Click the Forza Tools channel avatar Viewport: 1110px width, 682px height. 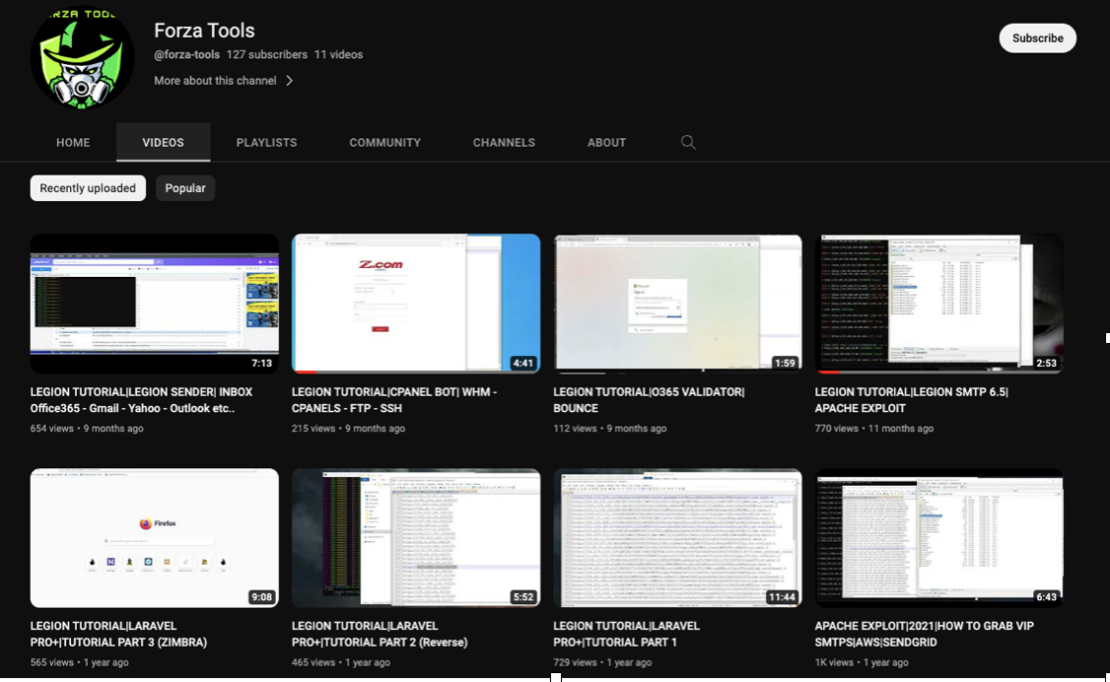[83, 58]
